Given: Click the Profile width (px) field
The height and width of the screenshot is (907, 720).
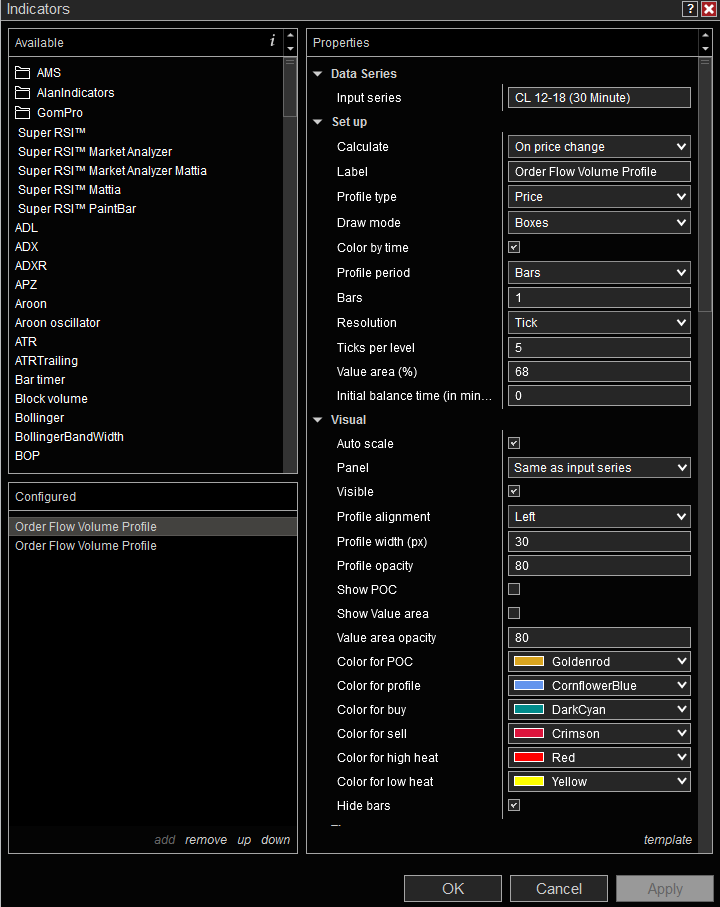Looking at the screenshot, I should point(599,541).
